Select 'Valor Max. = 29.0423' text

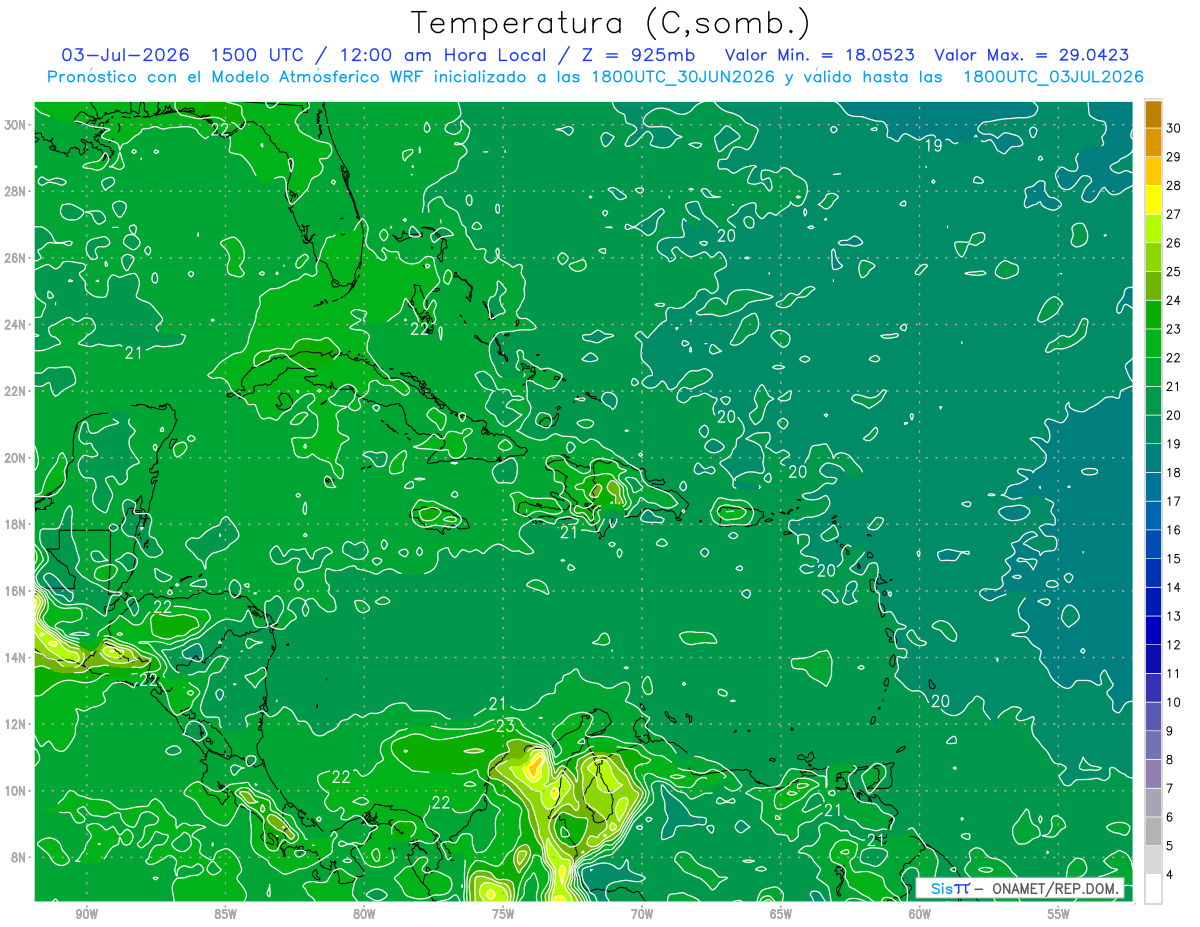[x=1032, y=55]
